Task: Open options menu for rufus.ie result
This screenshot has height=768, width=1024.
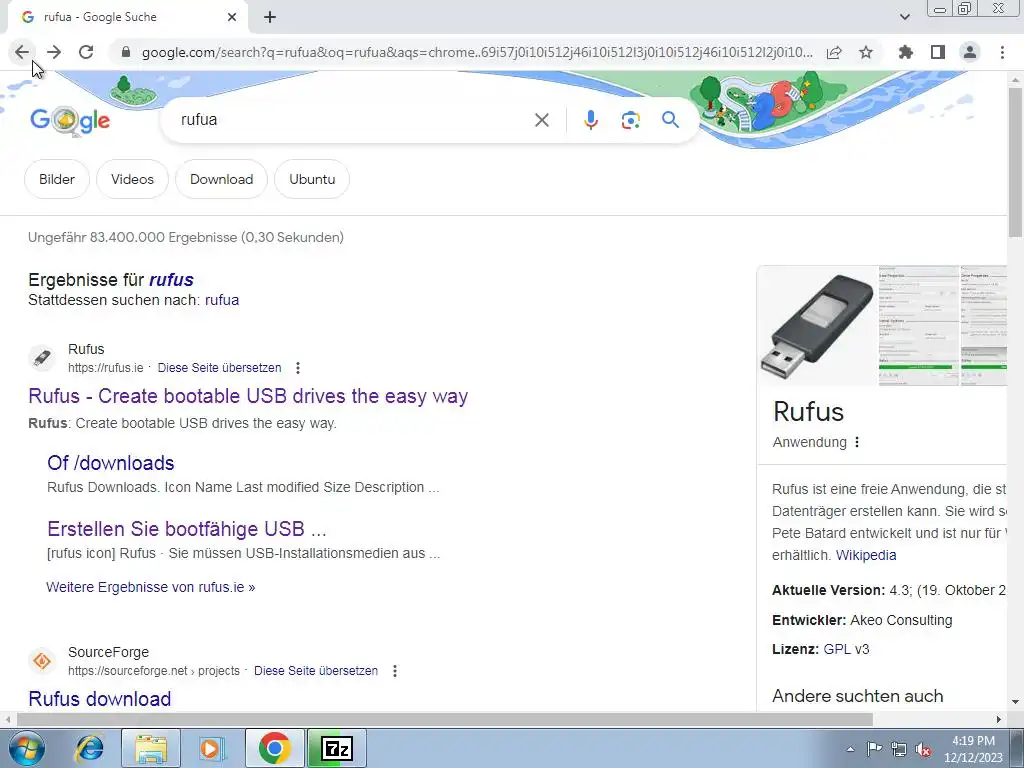Action: 298,368
